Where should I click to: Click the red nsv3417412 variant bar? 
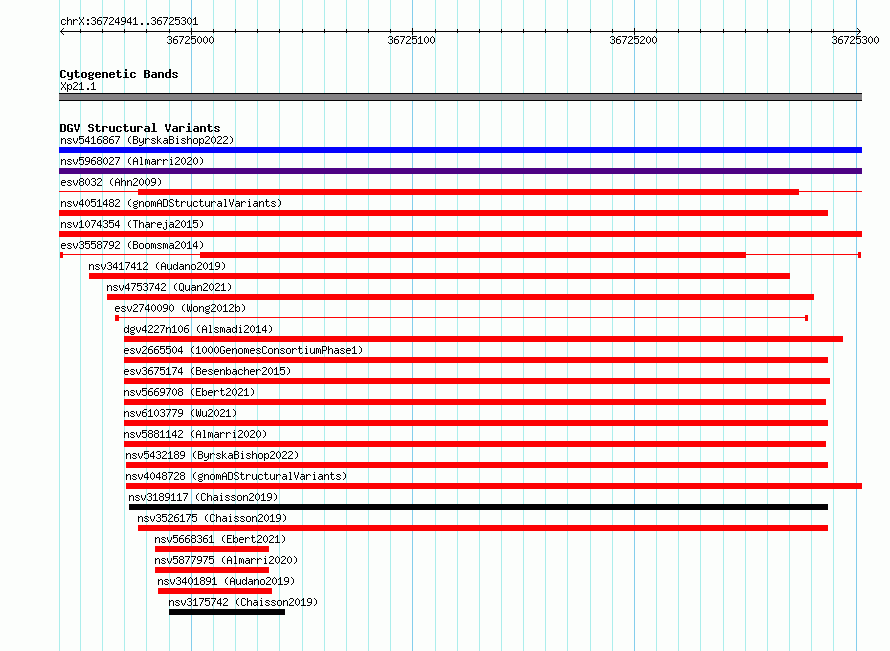click(439, 276)
